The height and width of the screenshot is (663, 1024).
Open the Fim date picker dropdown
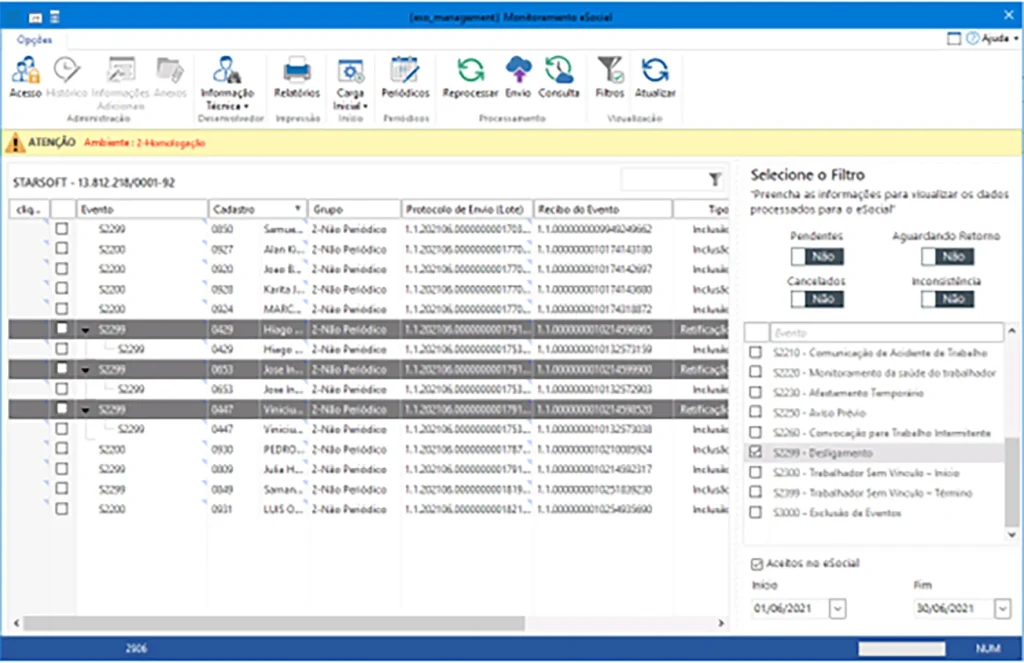1002,608
